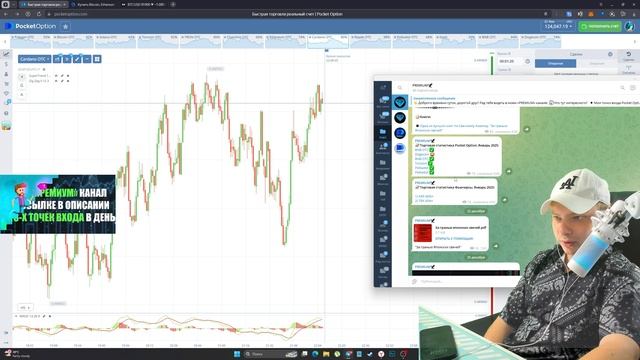Open the achievements diamond icon in left sidebar

[6, 93]
